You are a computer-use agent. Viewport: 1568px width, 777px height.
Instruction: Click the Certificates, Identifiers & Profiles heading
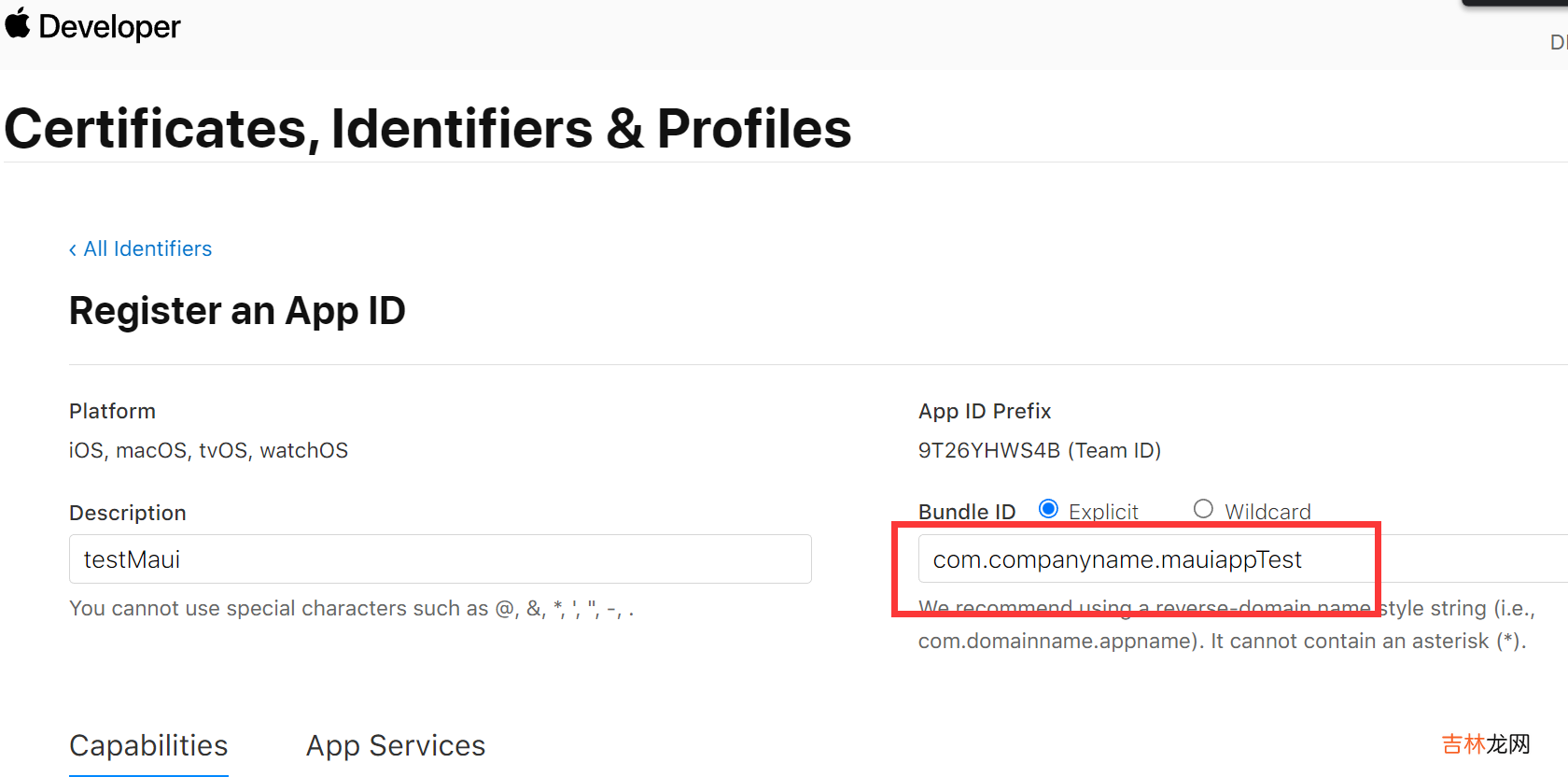click(427, 128)
